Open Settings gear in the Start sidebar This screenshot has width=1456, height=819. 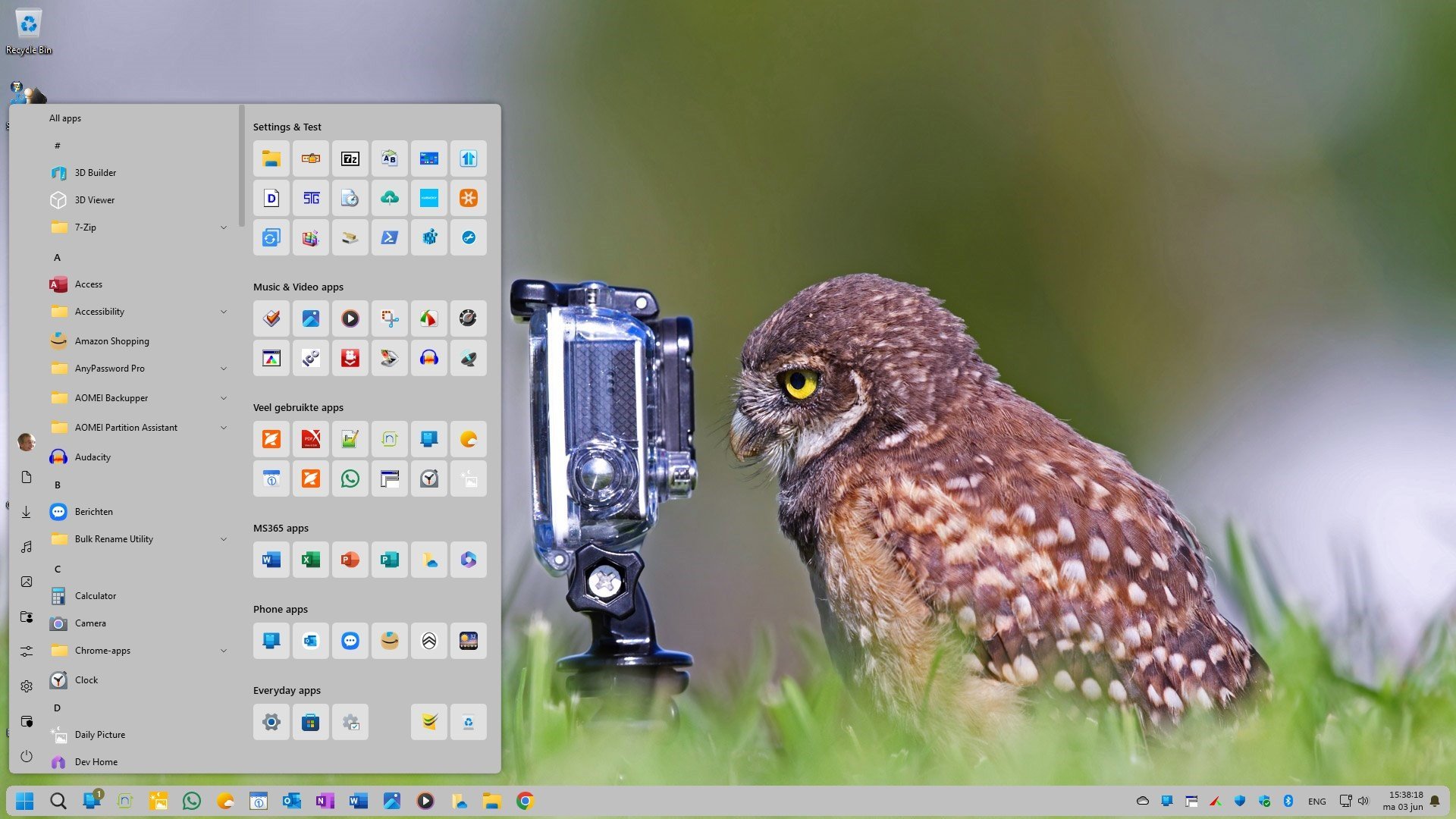(27, 686)
